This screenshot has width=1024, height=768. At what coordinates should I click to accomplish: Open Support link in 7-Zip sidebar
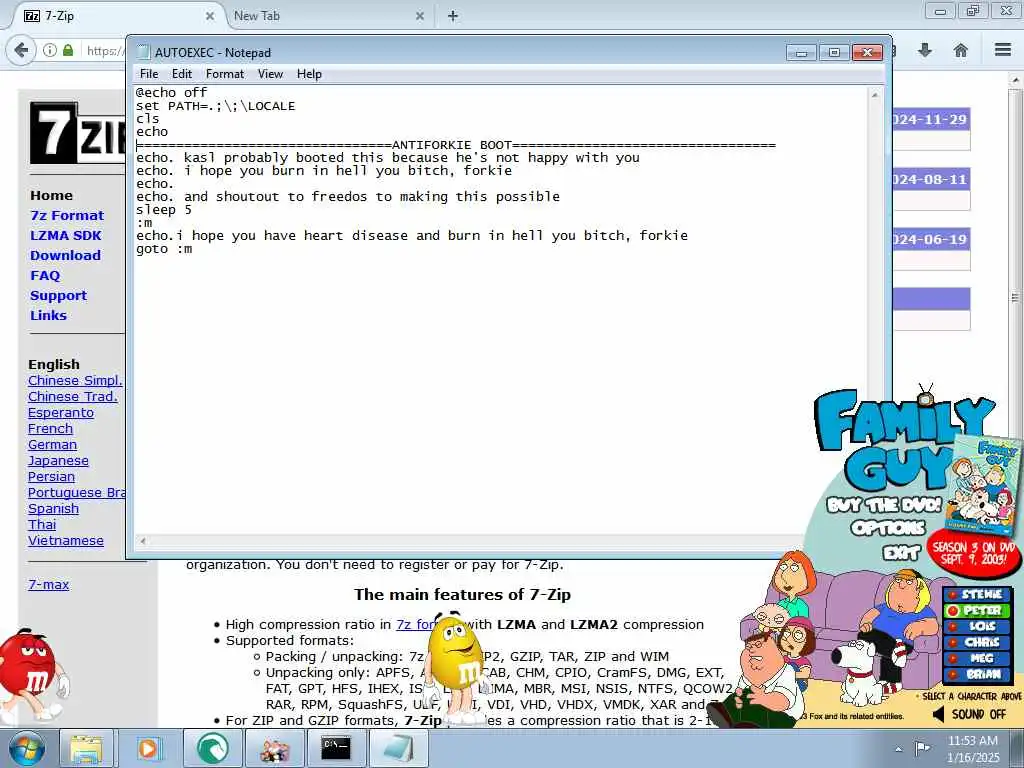coord(58,295)
